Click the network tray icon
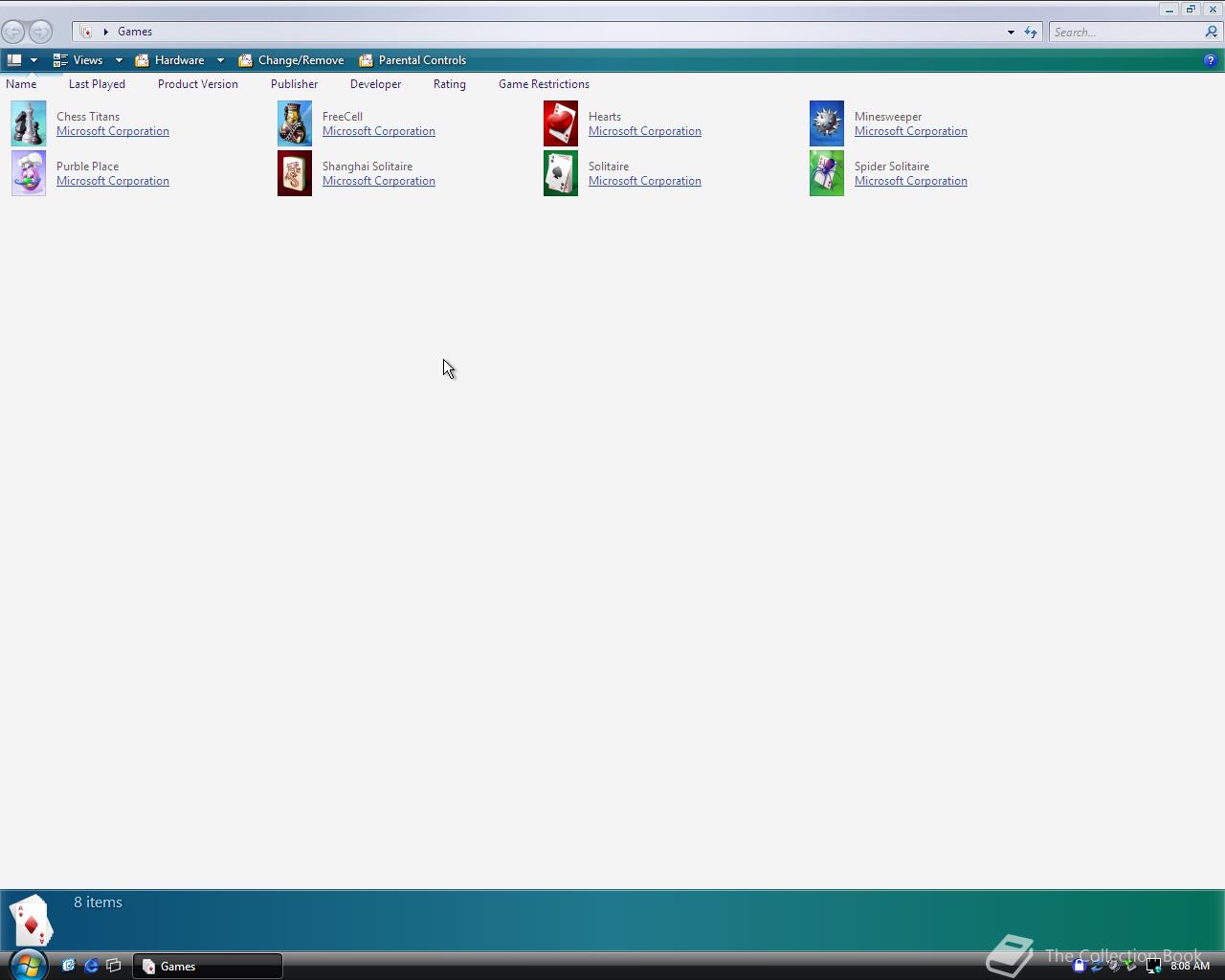1225x980 pixels. pos(1153,966)
